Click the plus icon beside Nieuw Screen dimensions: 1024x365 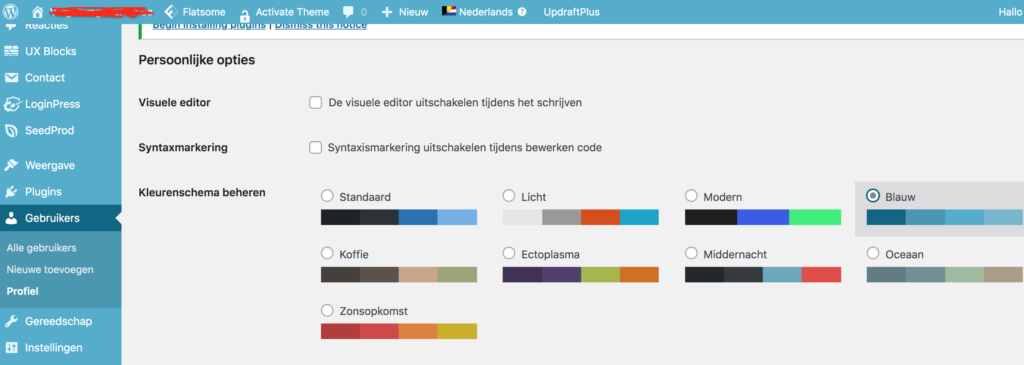(387, 12)
